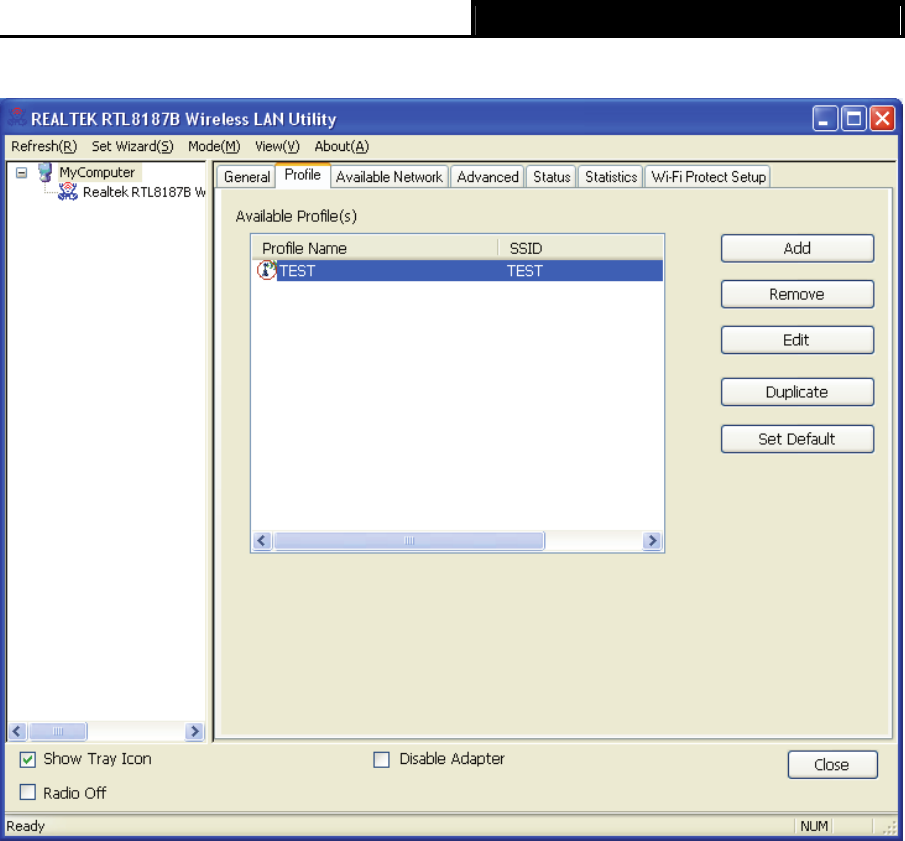The image size is (905, 841).
Task: Close the window with the red X
Action: coord(882,119)
